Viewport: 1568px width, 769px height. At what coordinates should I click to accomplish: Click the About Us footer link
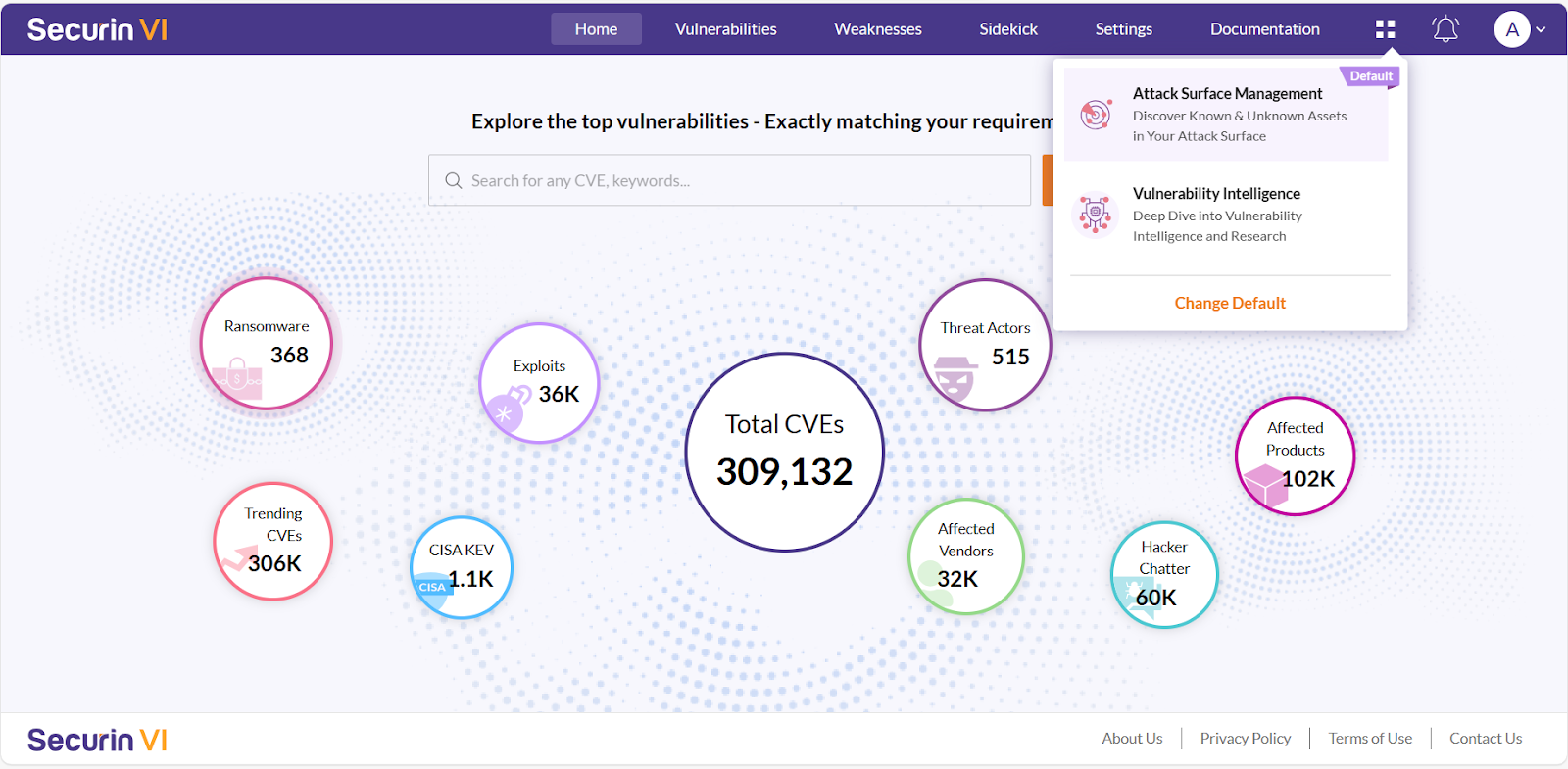[1132, 739]
